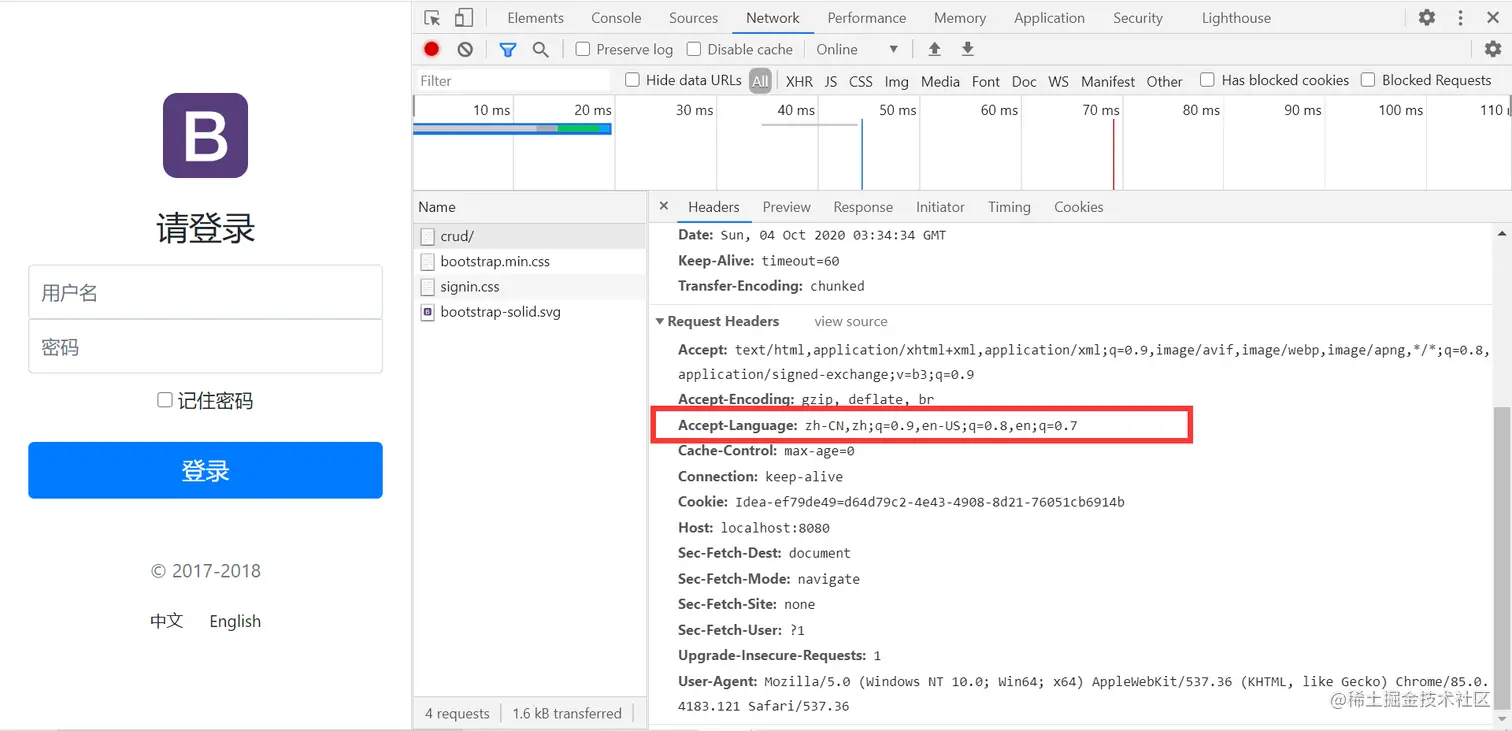Open the Security tab

tap(1138, 18)
